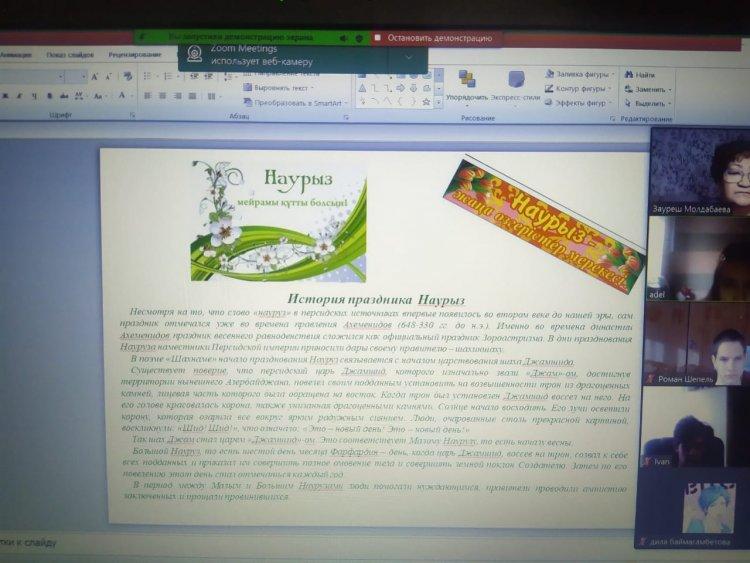The height and width of the screenshot is (563, 750).
Task: Open the Показ слайдов ribbon tab
Action: coord(70,54)
